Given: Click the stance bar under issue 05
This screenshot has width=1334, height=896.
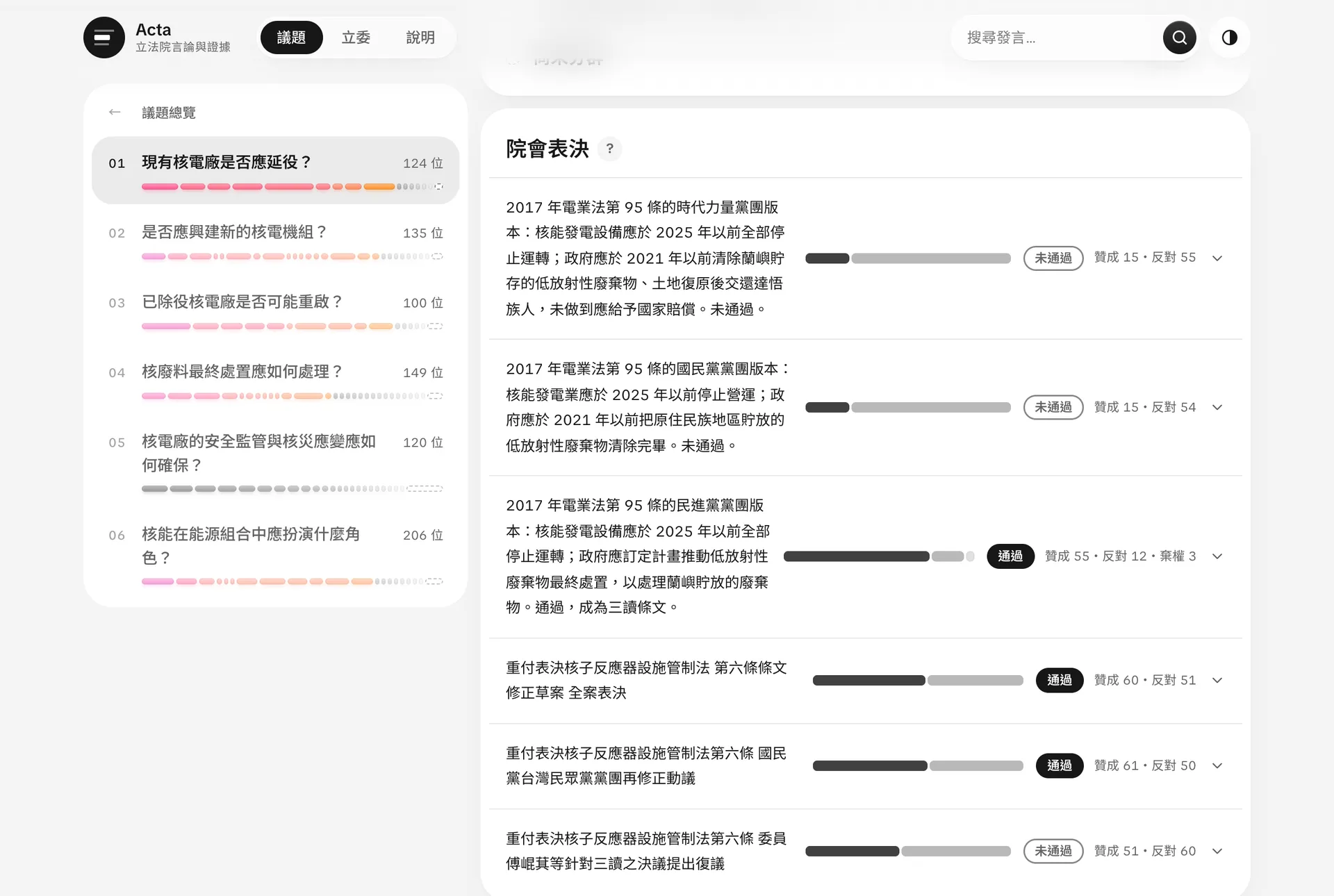Looking at the screenshot, I should 292,489.
